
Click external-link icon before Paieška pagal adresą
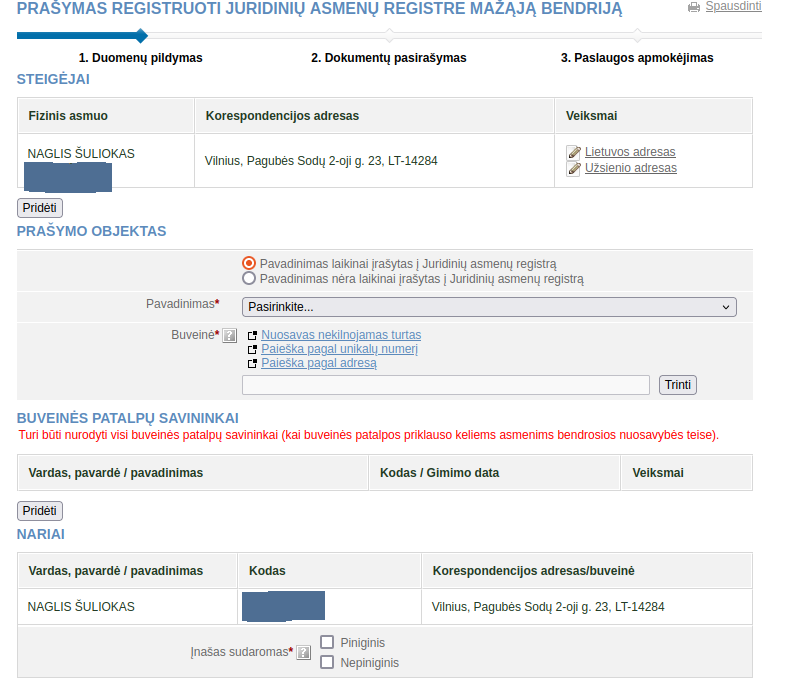coord(253,363)
